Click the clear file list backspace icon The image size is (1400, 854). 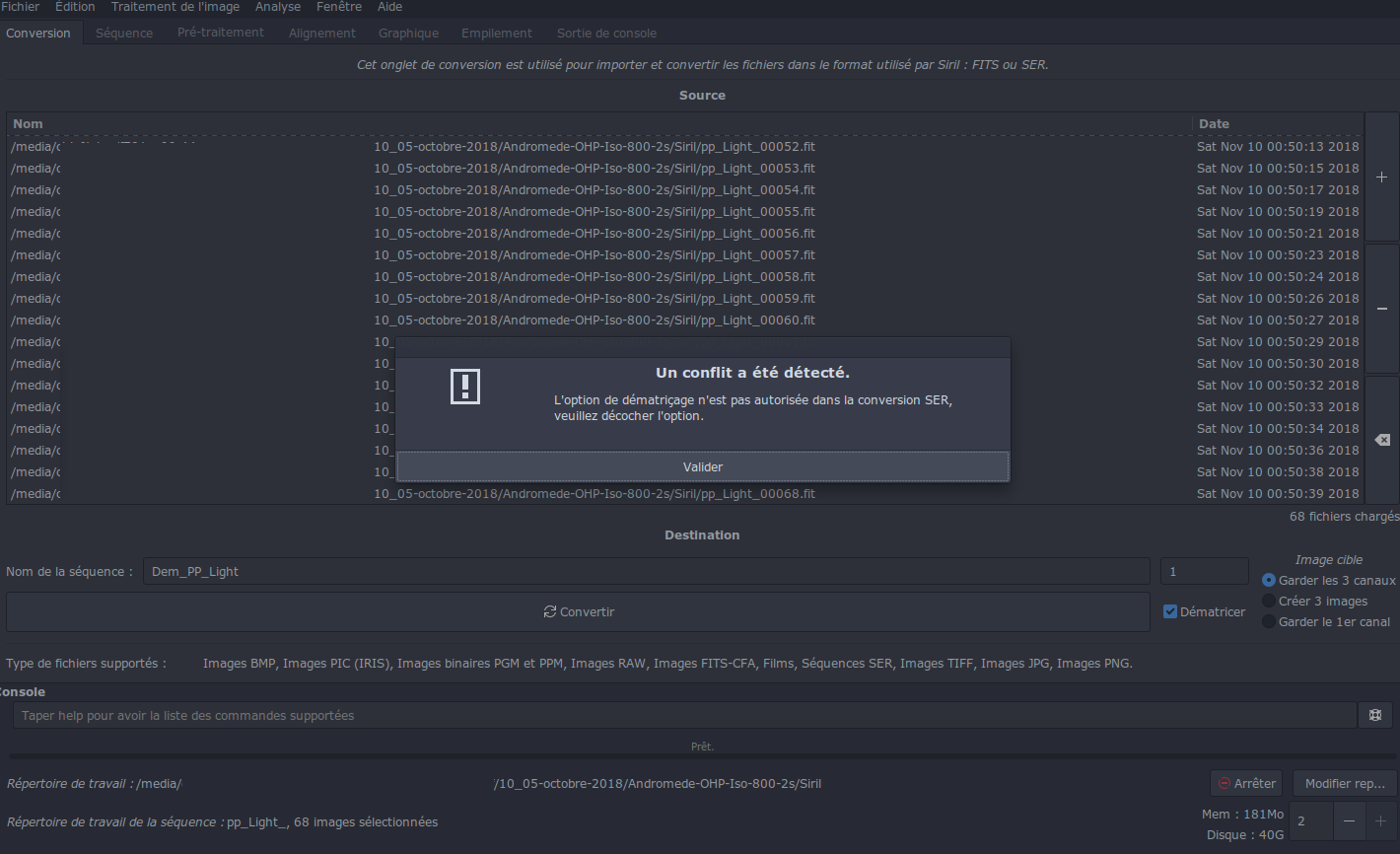(x=1381, y=440)
